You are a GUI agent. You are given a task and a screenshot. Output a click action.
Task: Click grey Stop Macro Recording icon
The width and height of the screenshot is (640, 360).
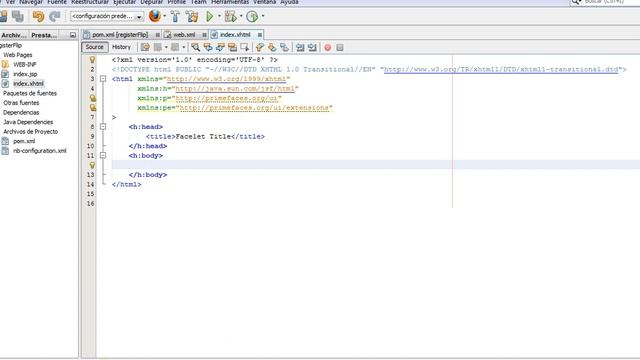(x=340, y=47)
